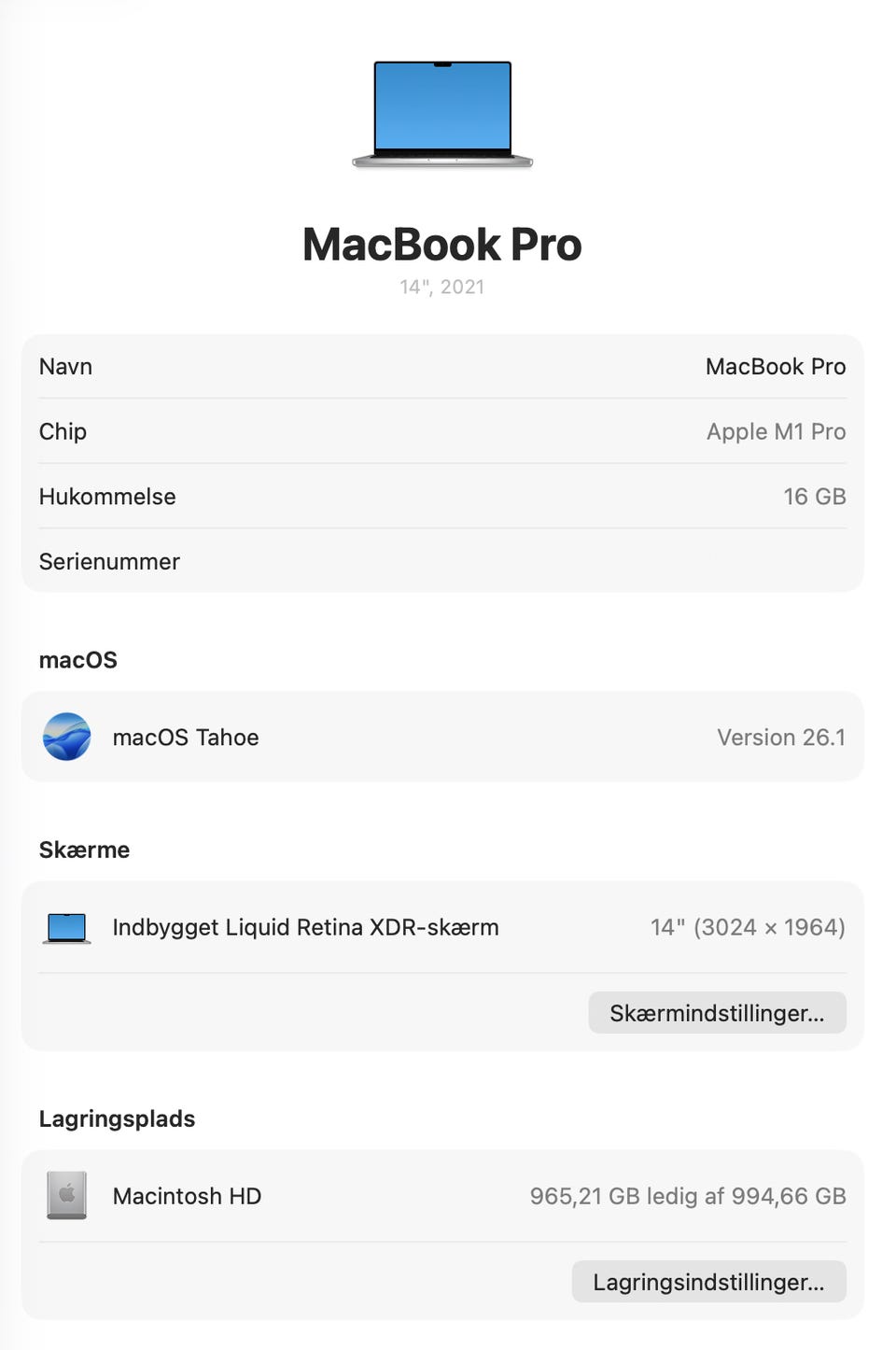
Task: Click the Navn field value MacBook Pro
Action: [x=775, y=367]
